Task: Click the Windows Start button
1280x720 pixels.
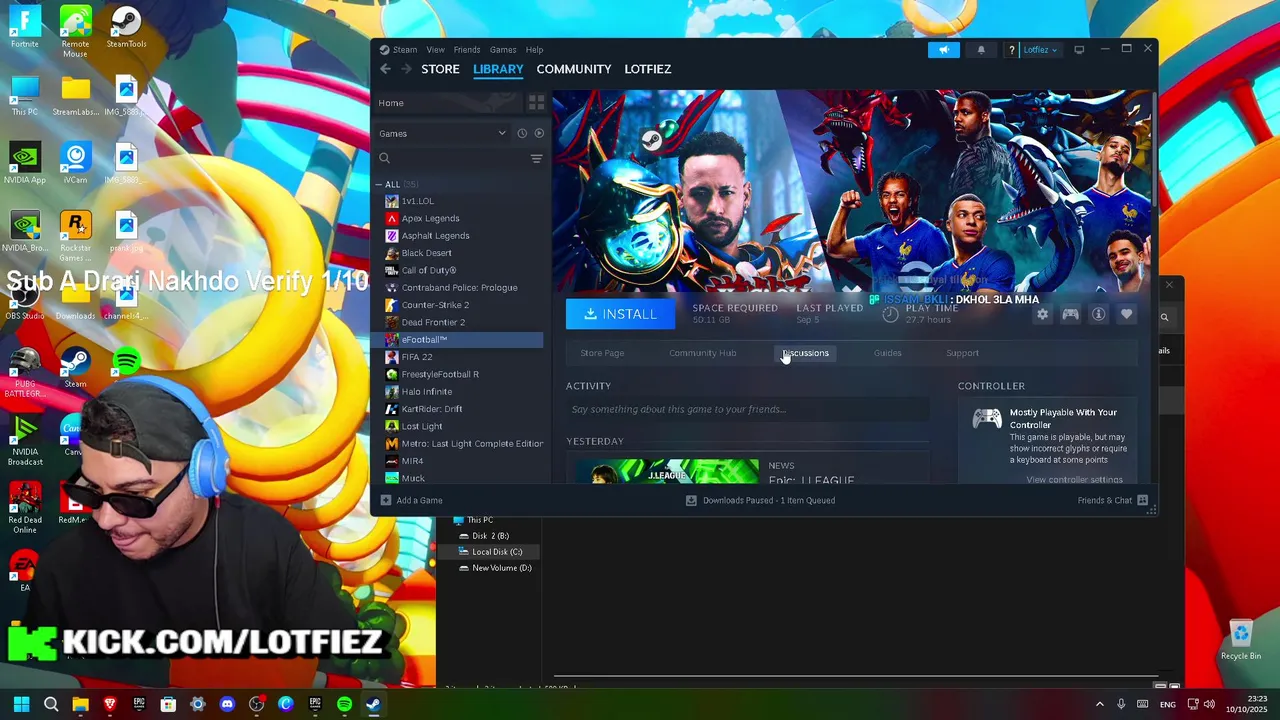Action: [21, 704]
